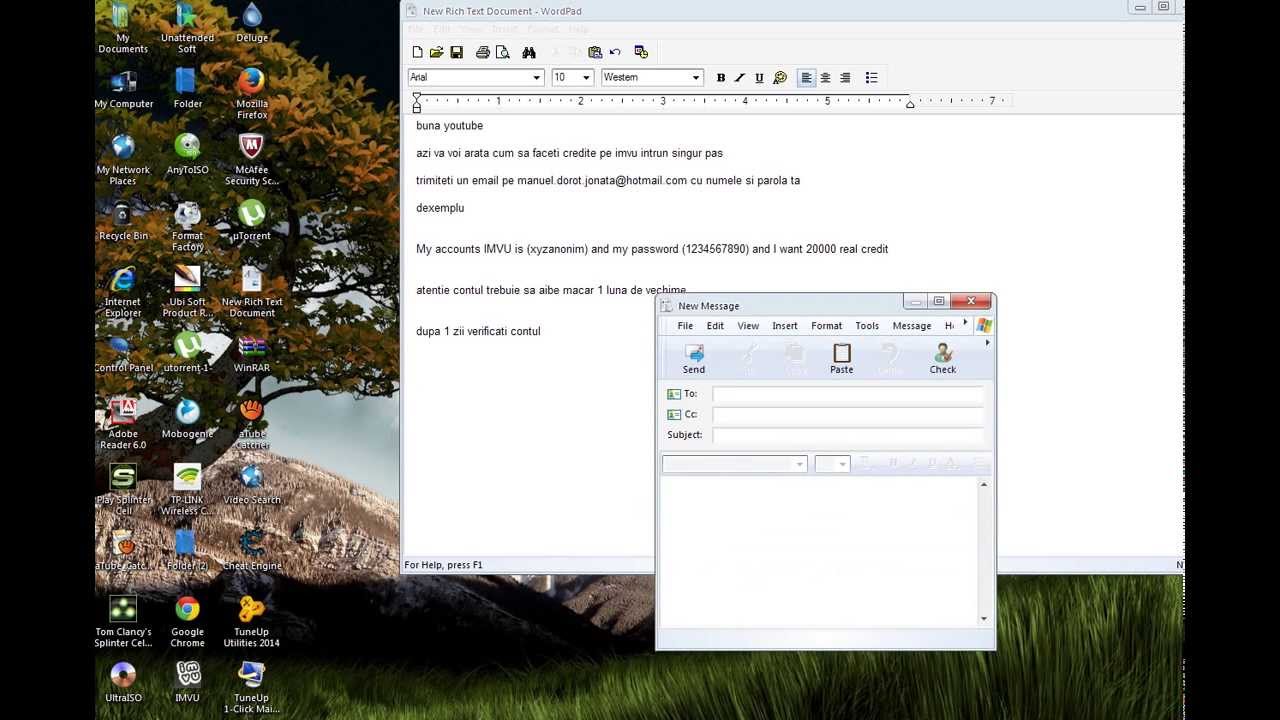
Task: Toggle Underline formatting in WordPad
Action: coord(759,78)
